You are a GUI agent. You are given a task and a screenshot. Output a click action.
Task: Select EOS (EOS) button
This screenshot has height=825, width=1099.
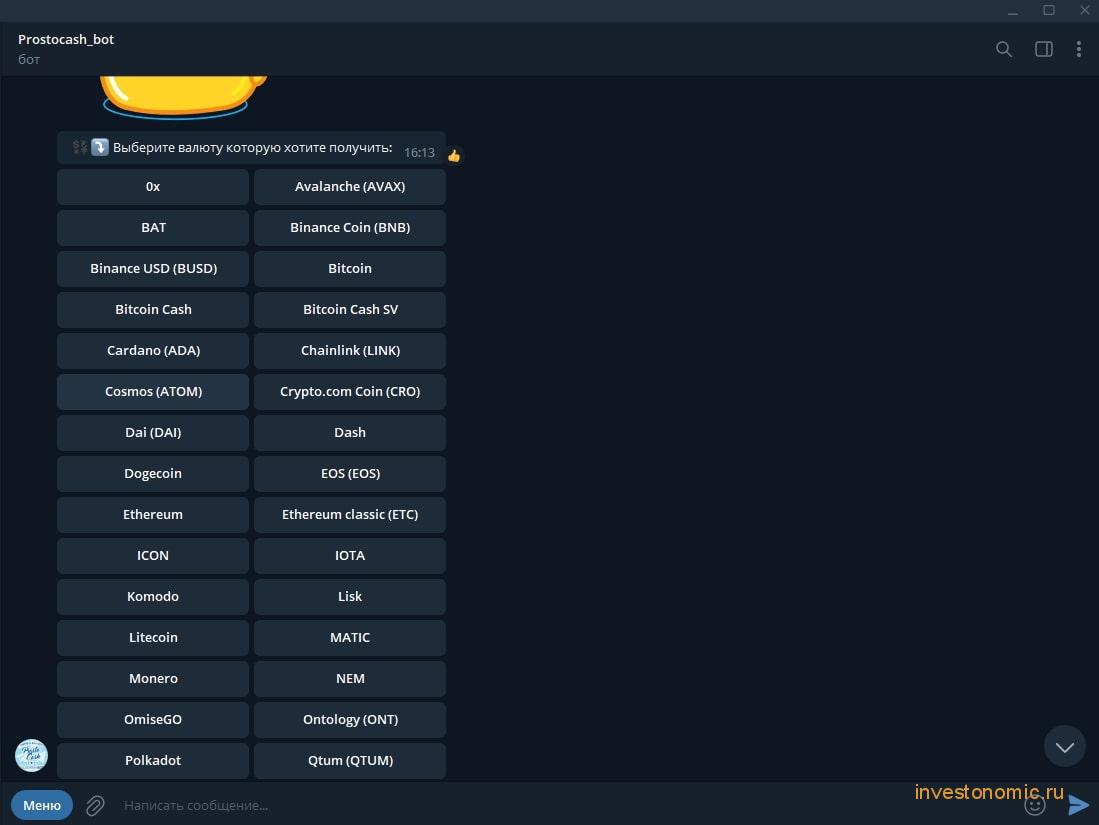coord(350,474)
